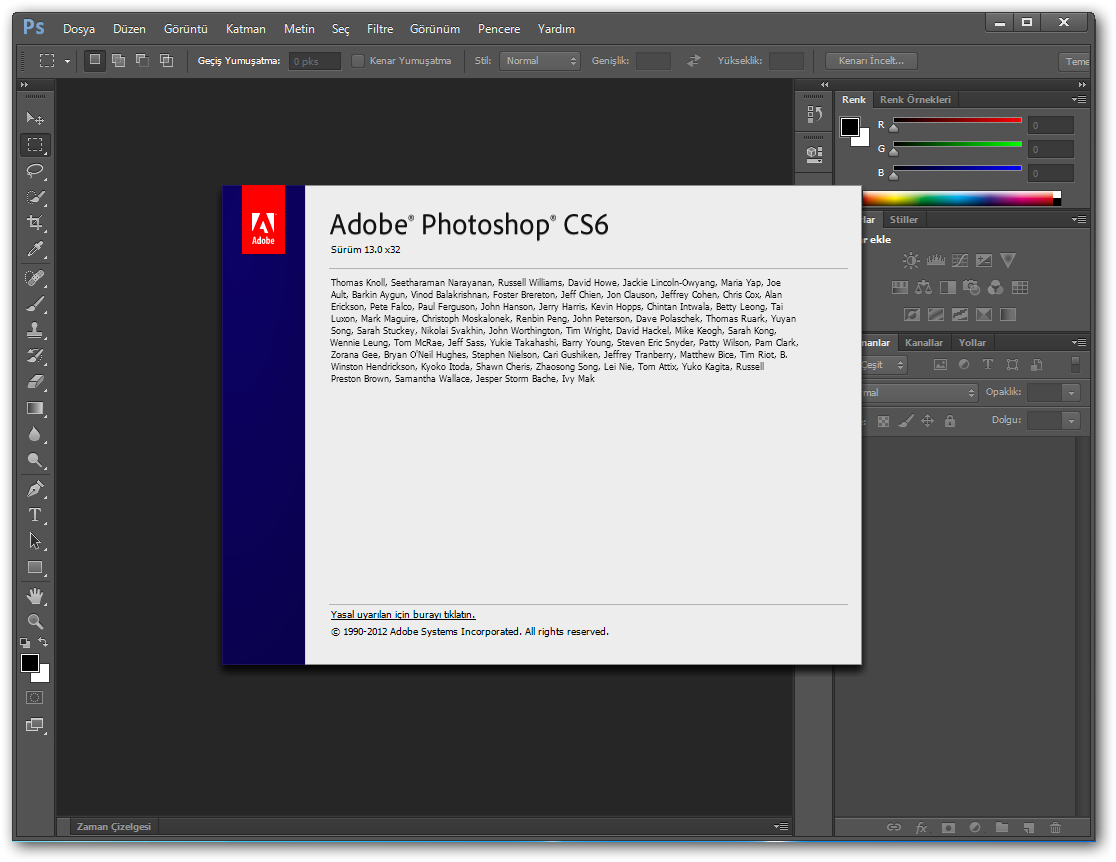This screenshot has width=1116, height=862.
Task: Open the Pencere menu
Action: [x=499, y=29]
